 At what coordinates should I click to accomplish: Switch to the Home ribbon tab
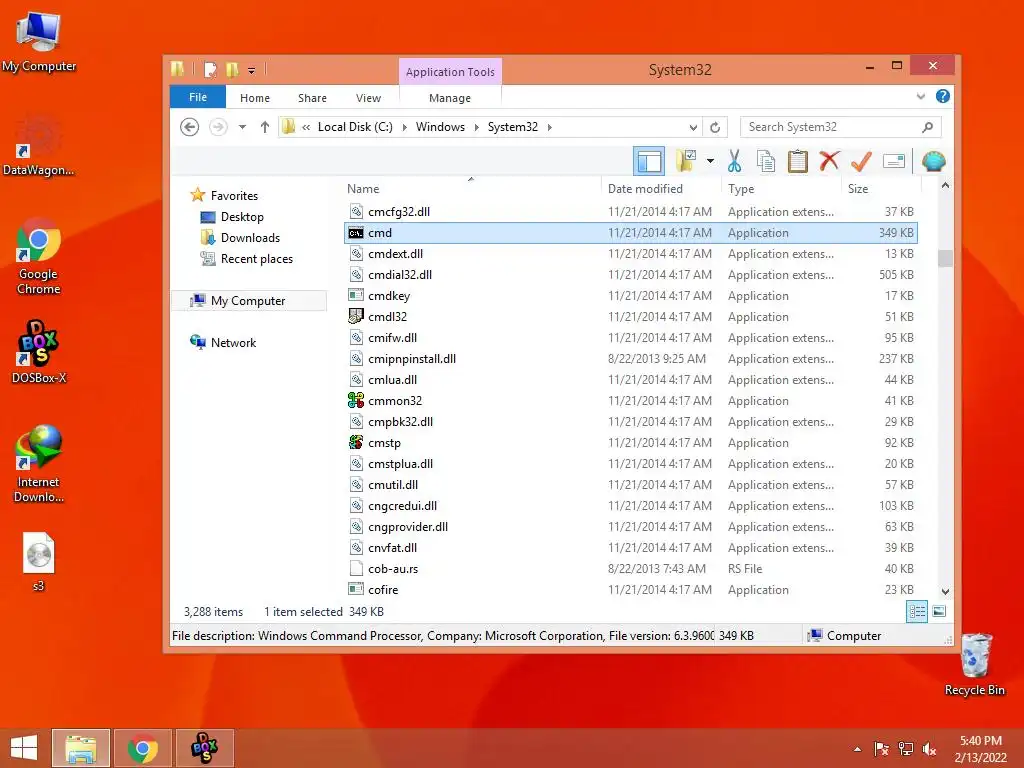point(255,97)
